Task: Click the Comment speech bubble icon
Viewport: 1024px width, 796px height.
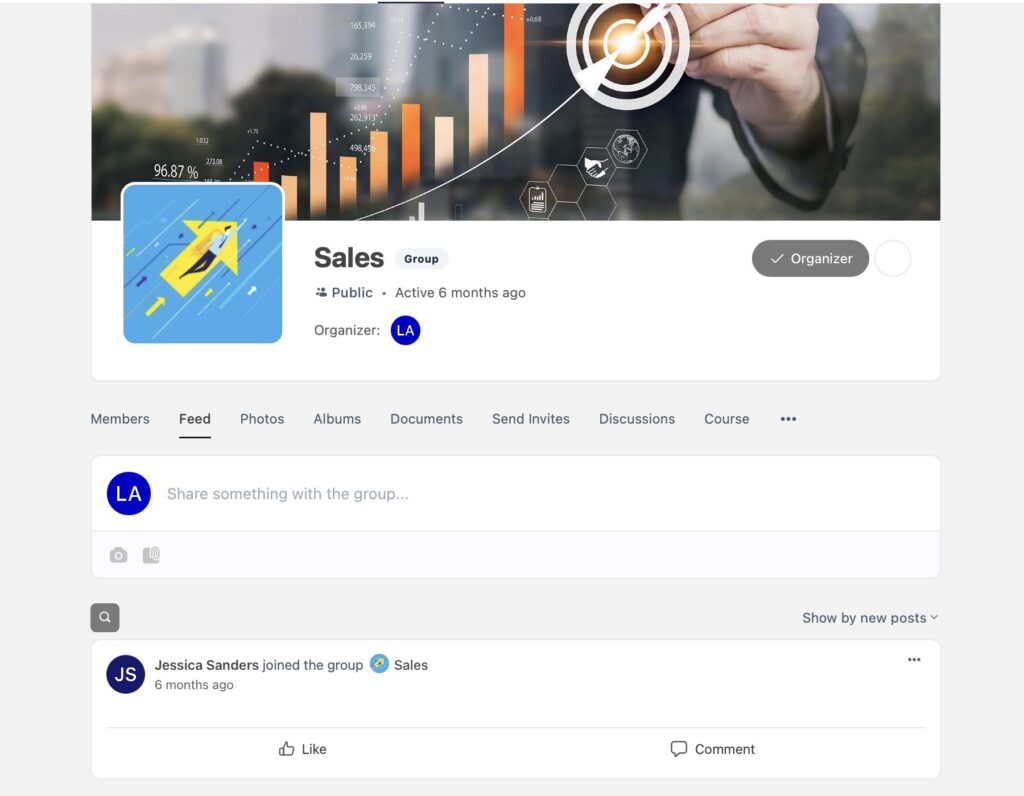Action: click(x=679, y=749)
